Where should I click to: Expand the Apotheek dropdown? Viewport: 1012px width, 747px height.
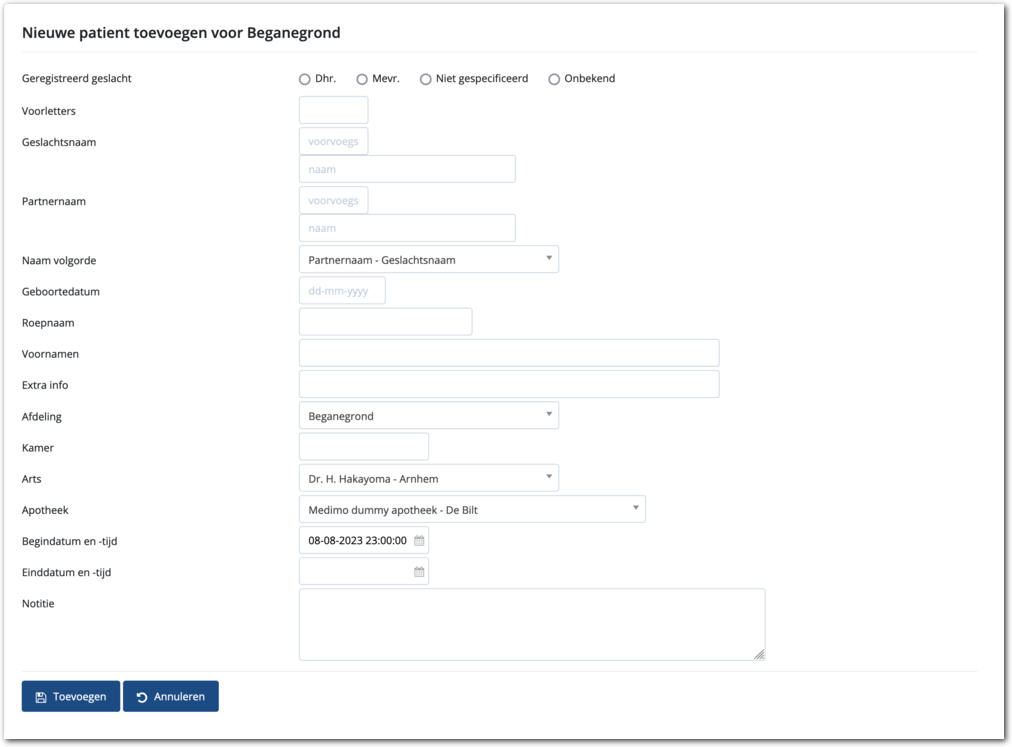pos(471,510)
